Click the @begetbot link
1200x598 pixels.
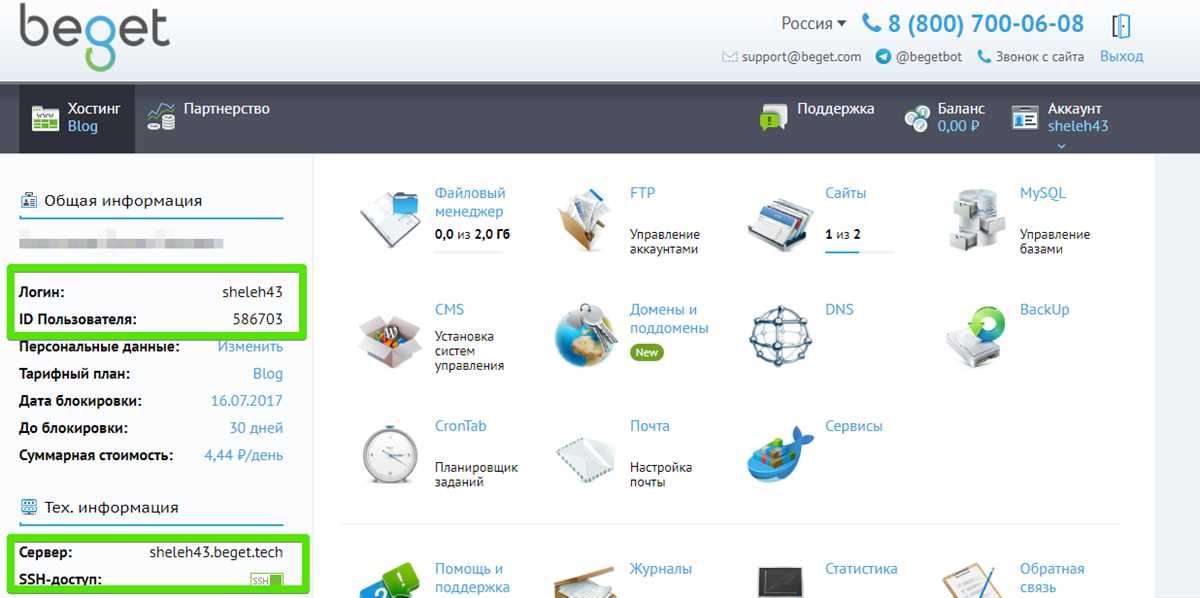point(929,57)
